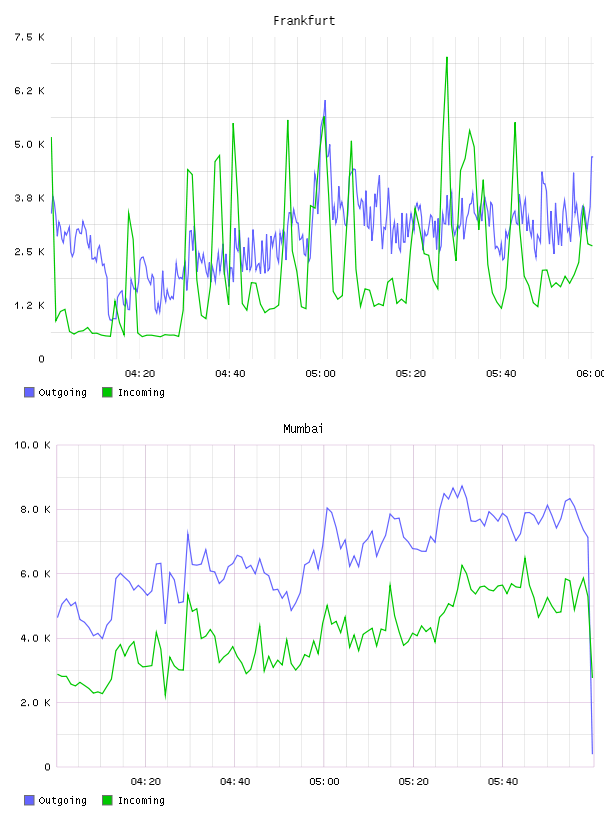The width and height of the screenshot is (608, 816).
Task: Click the 6.0 K axis label in Mumbai
Action: point(35,573)
